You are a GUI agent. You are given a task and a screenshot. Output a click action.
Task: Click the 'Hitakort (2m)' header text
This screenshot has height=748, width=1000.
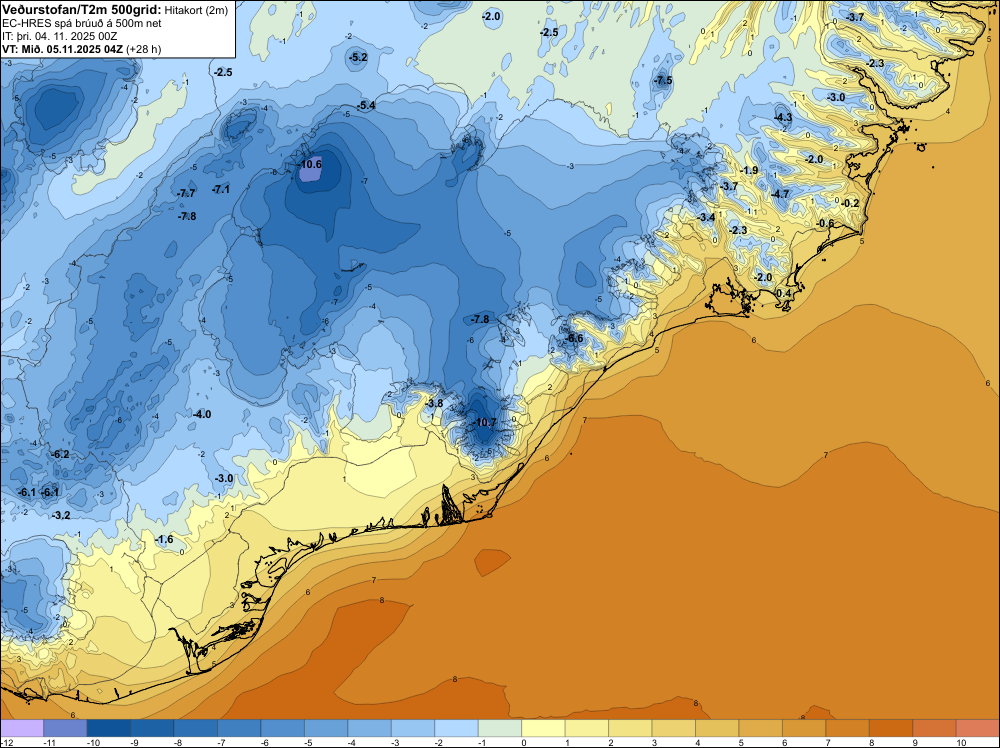(196, 10)
